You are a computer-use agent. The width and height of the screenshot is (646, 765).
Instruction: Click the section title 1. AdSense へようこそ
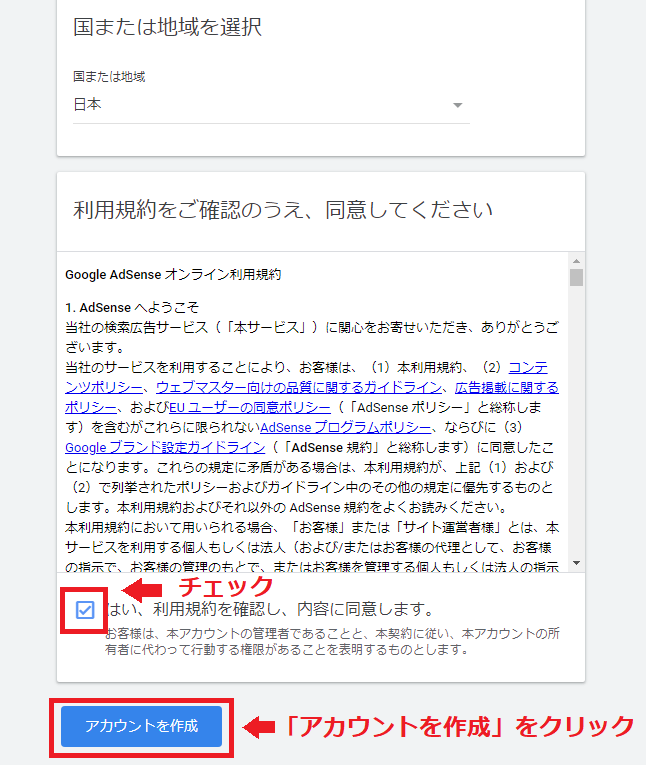click(x=132, y=307)
